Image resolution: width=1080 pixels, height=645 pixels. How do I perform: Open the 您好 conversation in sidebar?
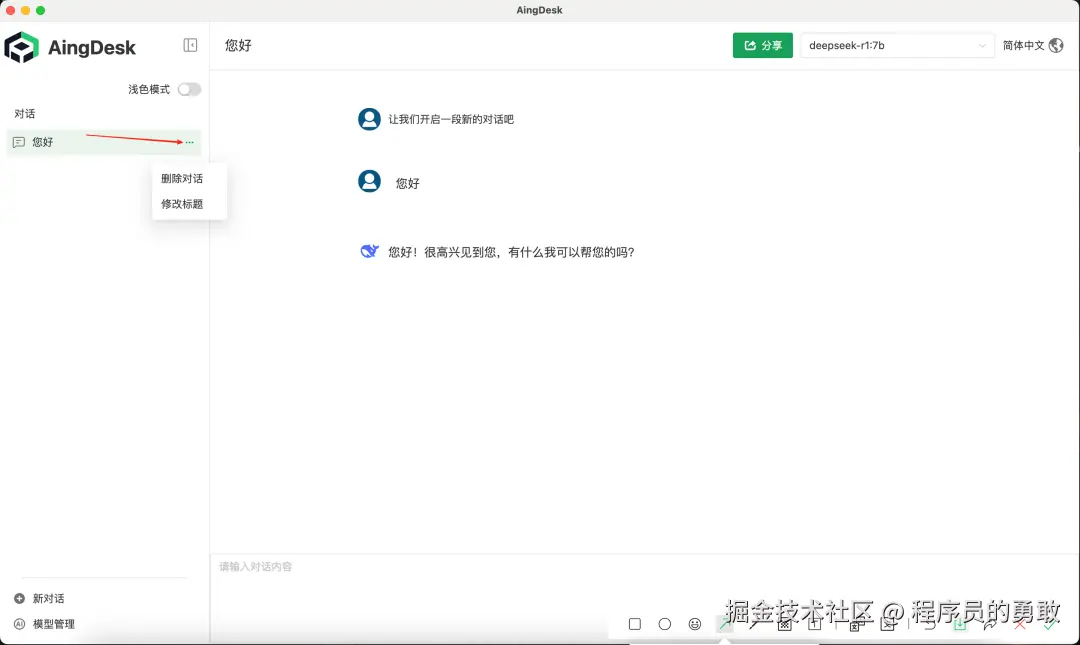point(104,142)
